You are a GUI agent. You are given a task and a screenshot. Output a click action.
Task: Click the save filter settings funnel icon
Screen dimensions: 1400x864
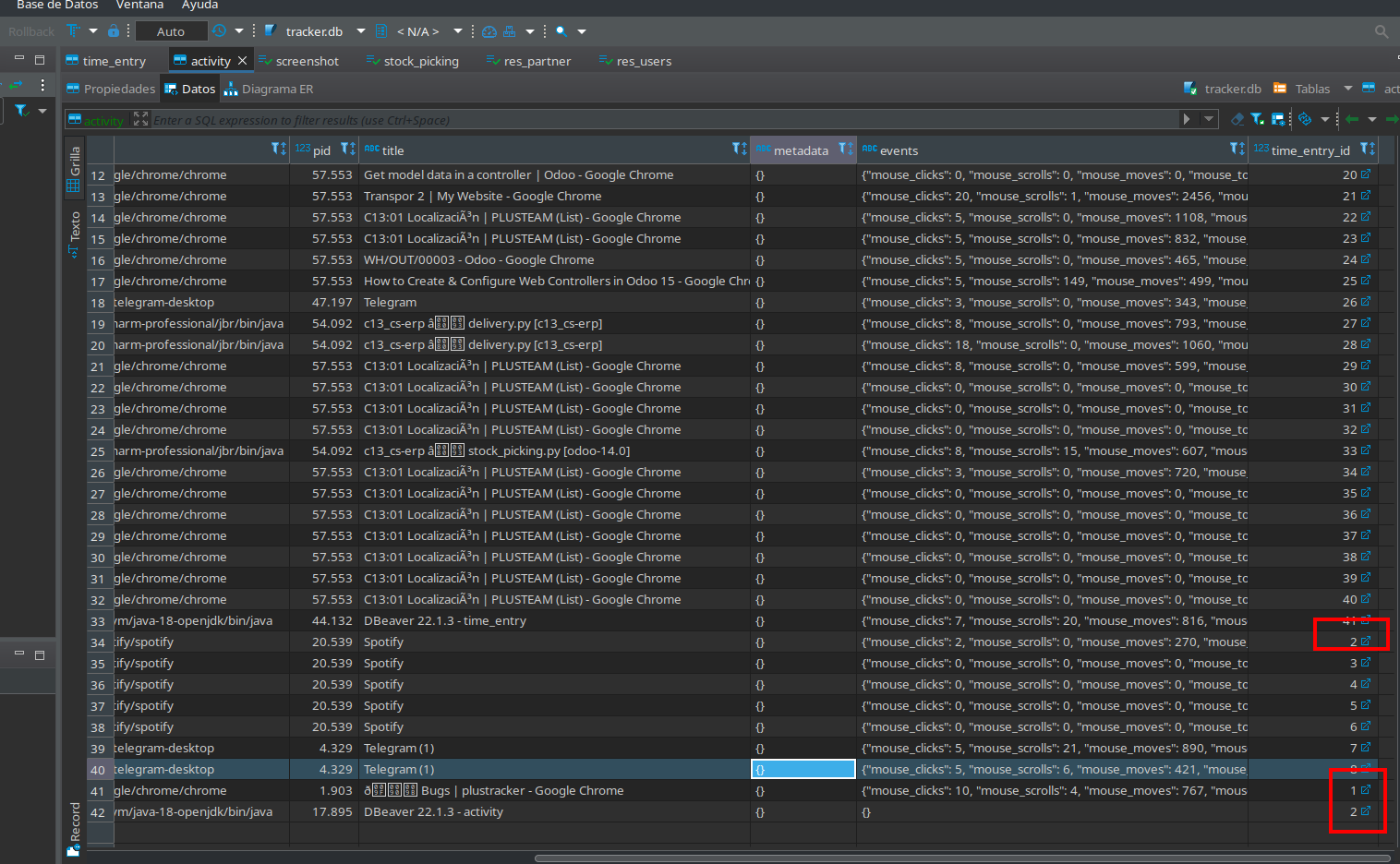1257,119
